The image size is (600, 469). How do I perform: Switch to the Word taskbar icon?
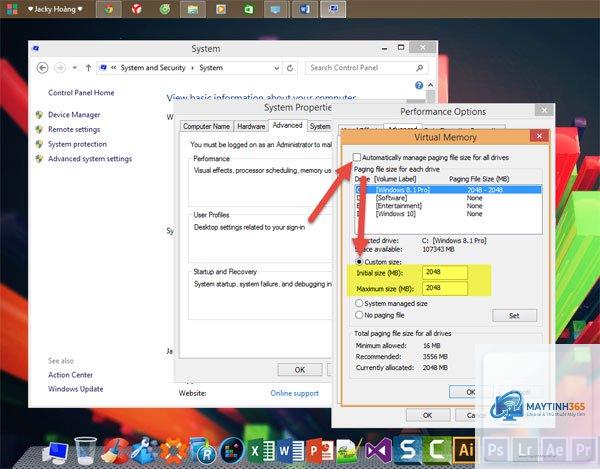(x=305, y=9)
